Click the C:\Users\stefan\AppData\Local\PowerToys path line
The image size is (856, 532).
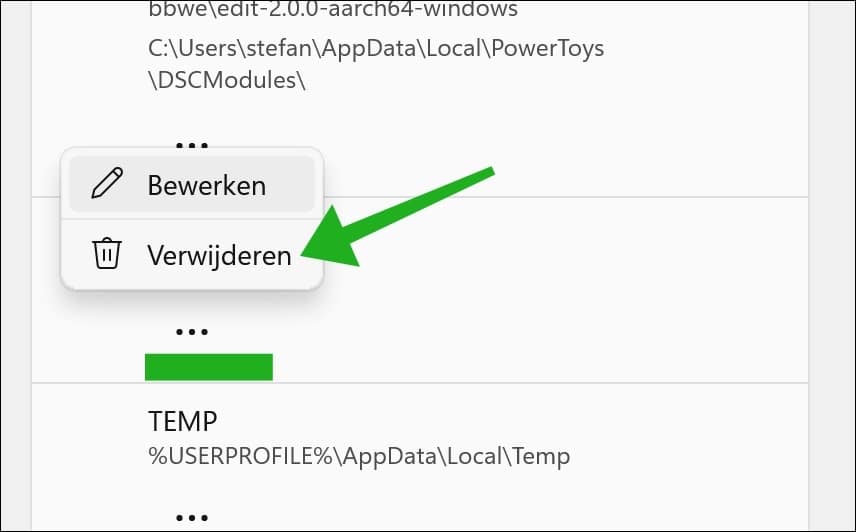click(x=376, y=49)
